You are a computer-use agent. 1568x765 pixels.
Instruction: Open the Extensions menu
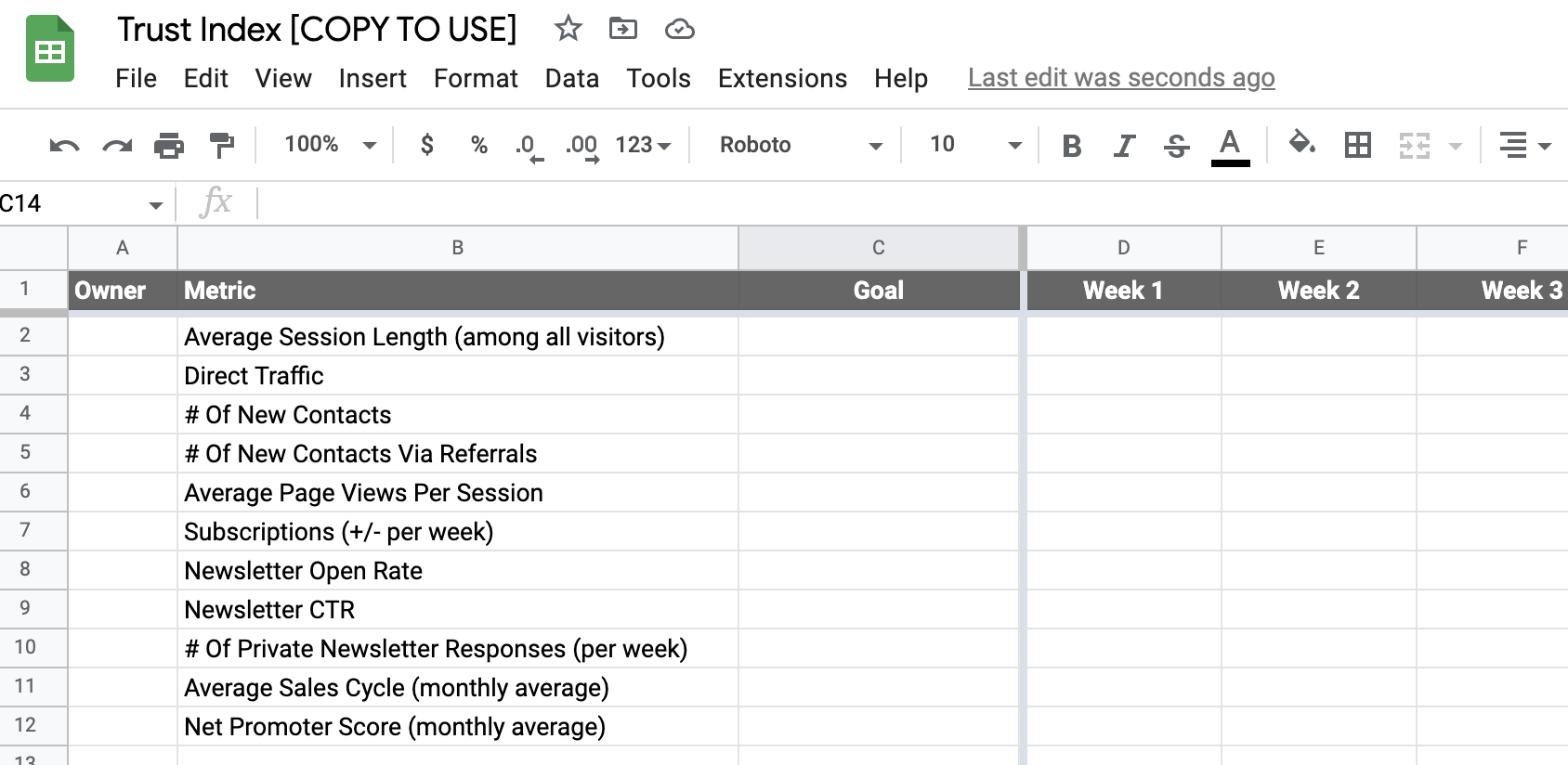click(x=782, y=78)
